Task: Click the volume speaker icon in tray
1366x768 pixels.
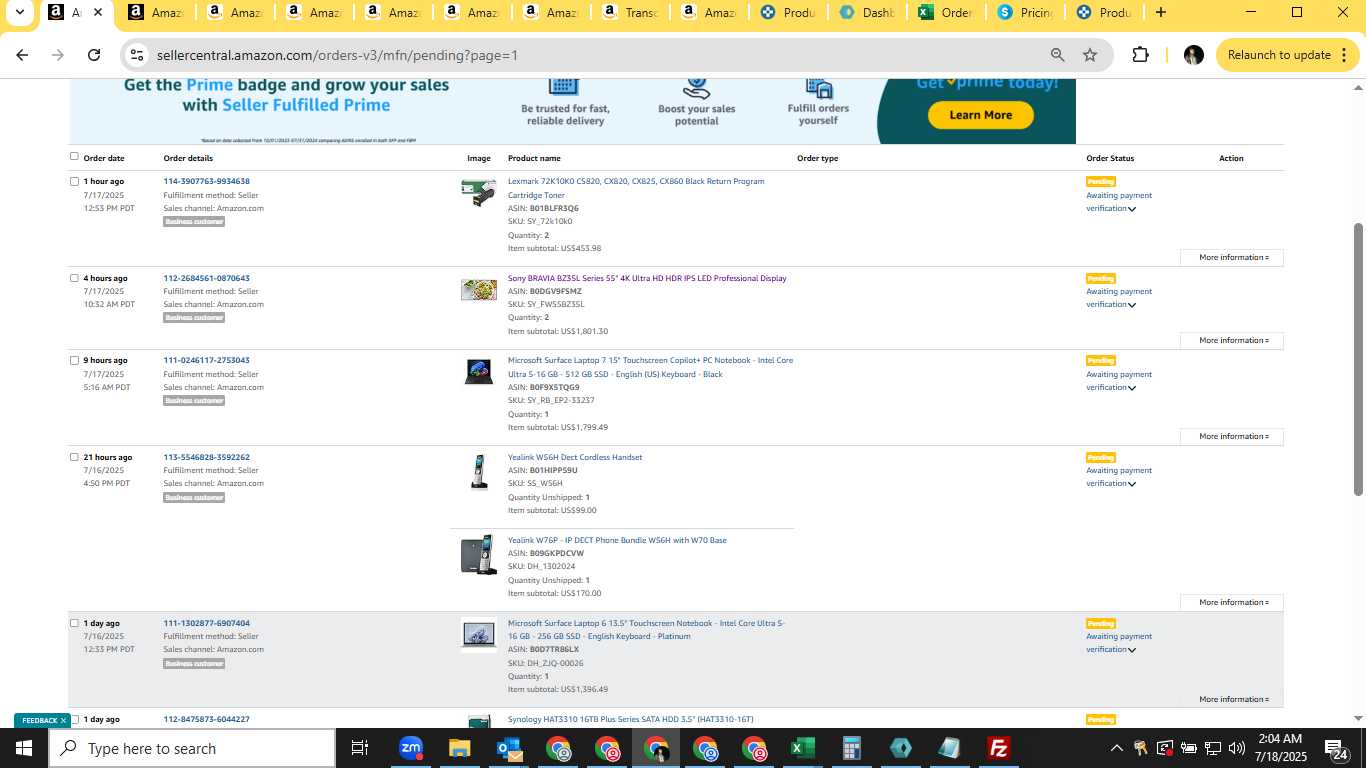Action: (x=1236, y=748)
